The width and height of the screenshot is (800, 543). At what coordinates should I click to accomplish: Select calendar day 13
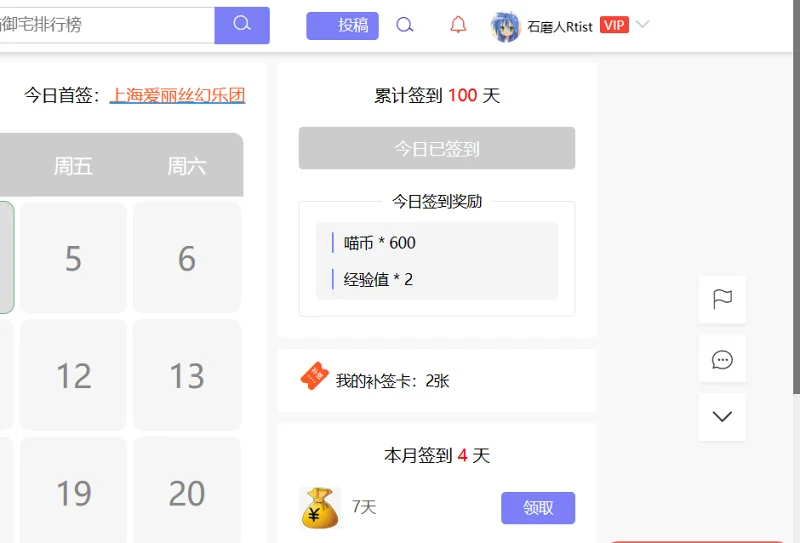click(x=187, y=375)
